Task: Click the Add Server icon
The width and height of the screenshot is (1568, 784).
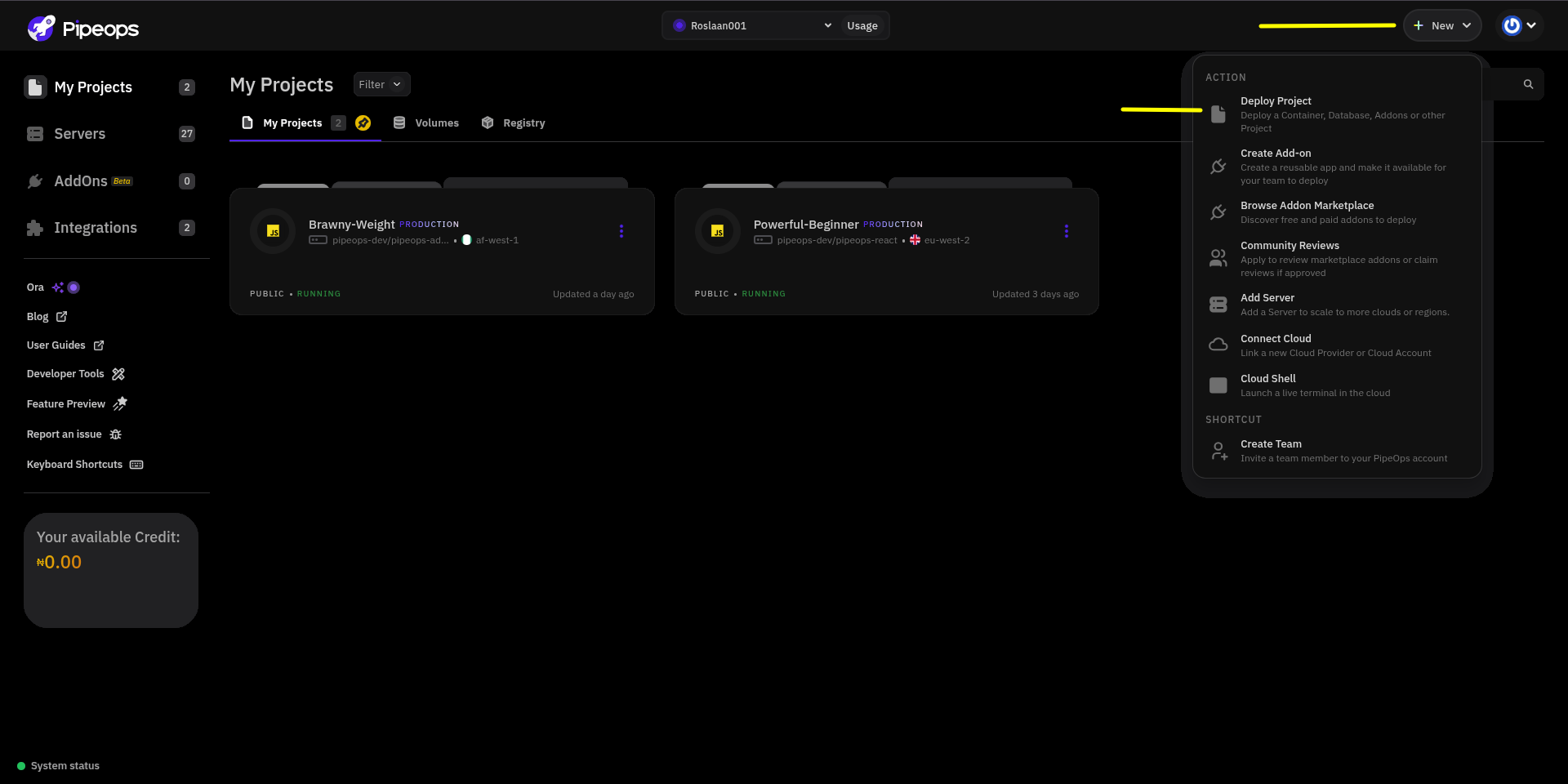Action: [1218, 305]
